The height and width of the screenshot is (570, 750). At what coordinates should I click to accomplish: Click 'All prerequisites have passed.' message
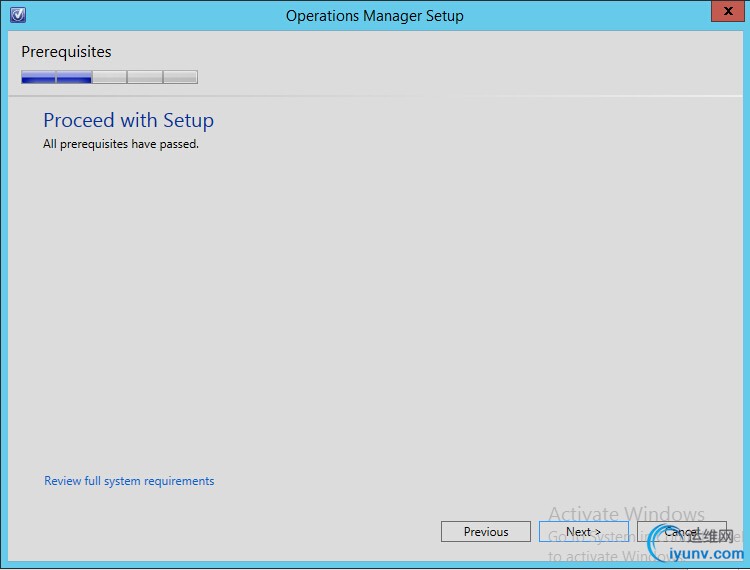pos(121,144)
